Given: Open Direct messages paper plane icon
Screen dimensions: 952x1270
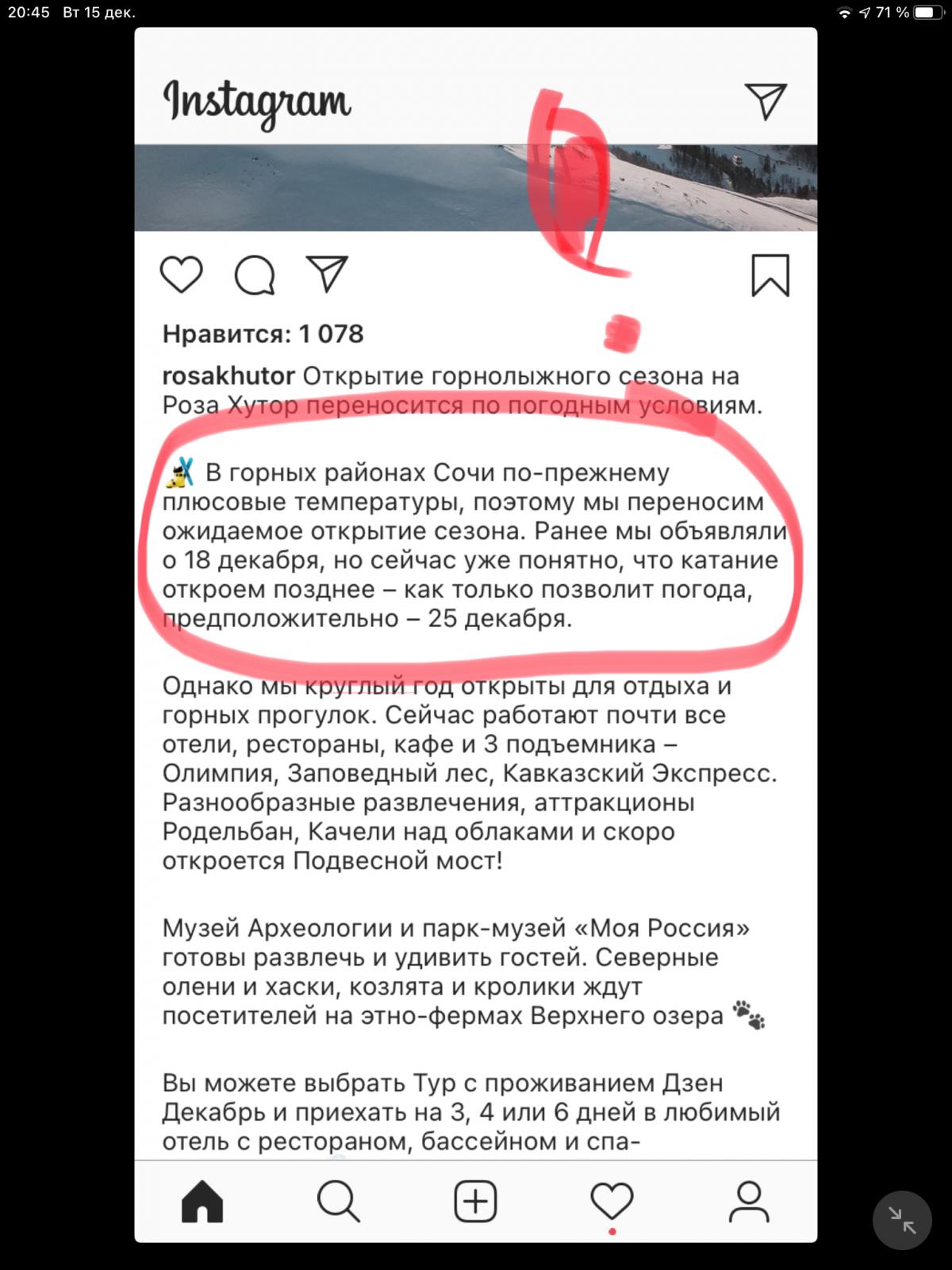Looking at the screenshot, I should (766, 102).
